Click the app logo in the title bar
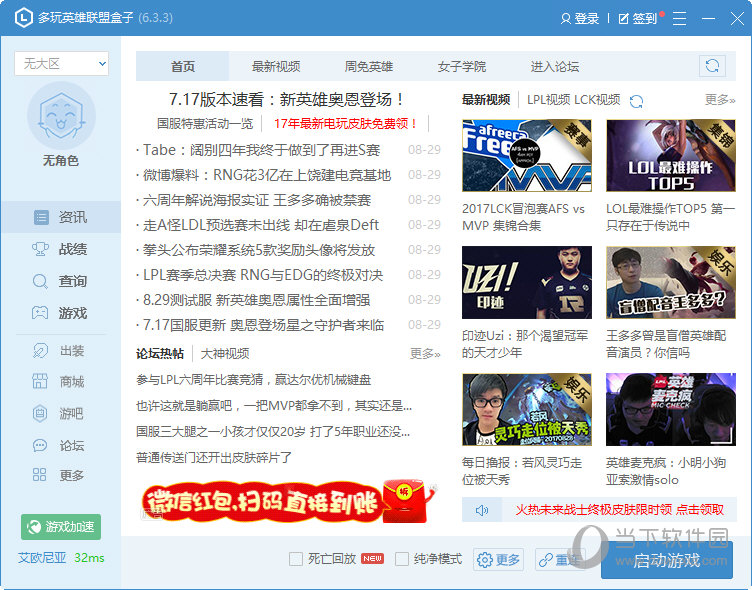The height and width of the screenshot is (590, 752). (x=24, y=18)
